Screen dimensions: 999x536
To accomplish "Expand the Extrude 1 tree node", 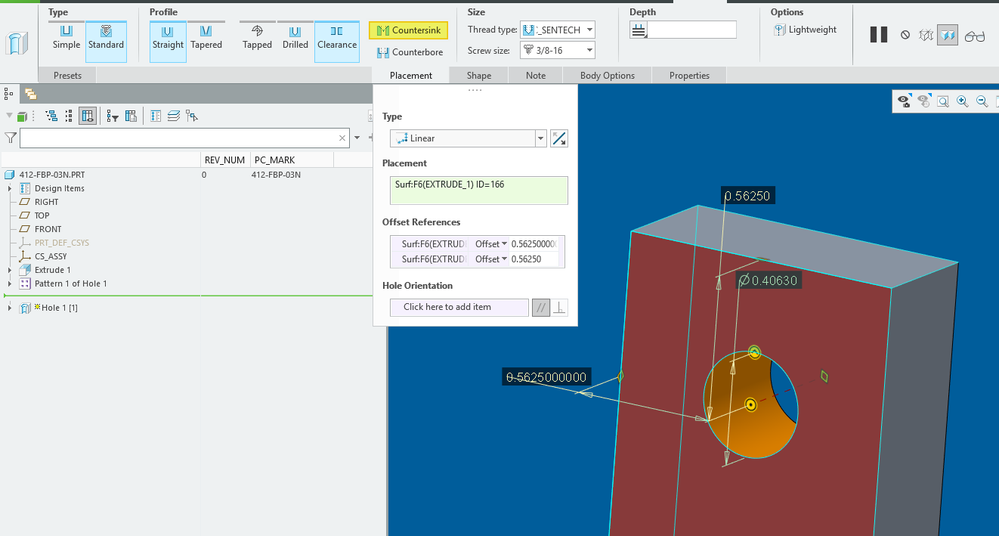I will pyautogui.click(x=10, y=270).
